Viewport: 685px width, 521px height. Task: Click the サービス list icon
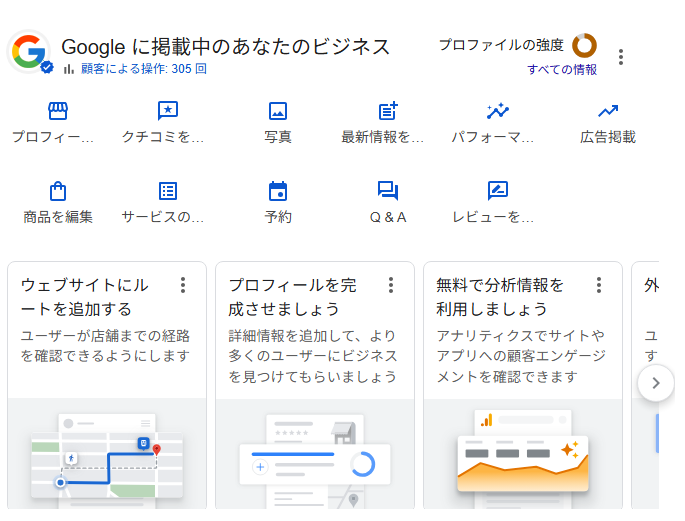click(x=168, y=191)
